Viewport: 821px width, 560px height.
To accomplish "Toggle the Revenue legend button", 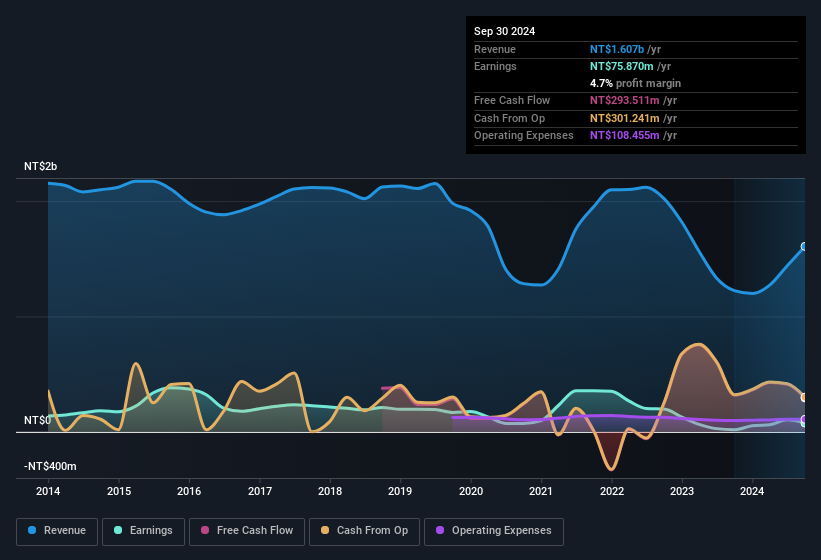I will coord(57,531).
